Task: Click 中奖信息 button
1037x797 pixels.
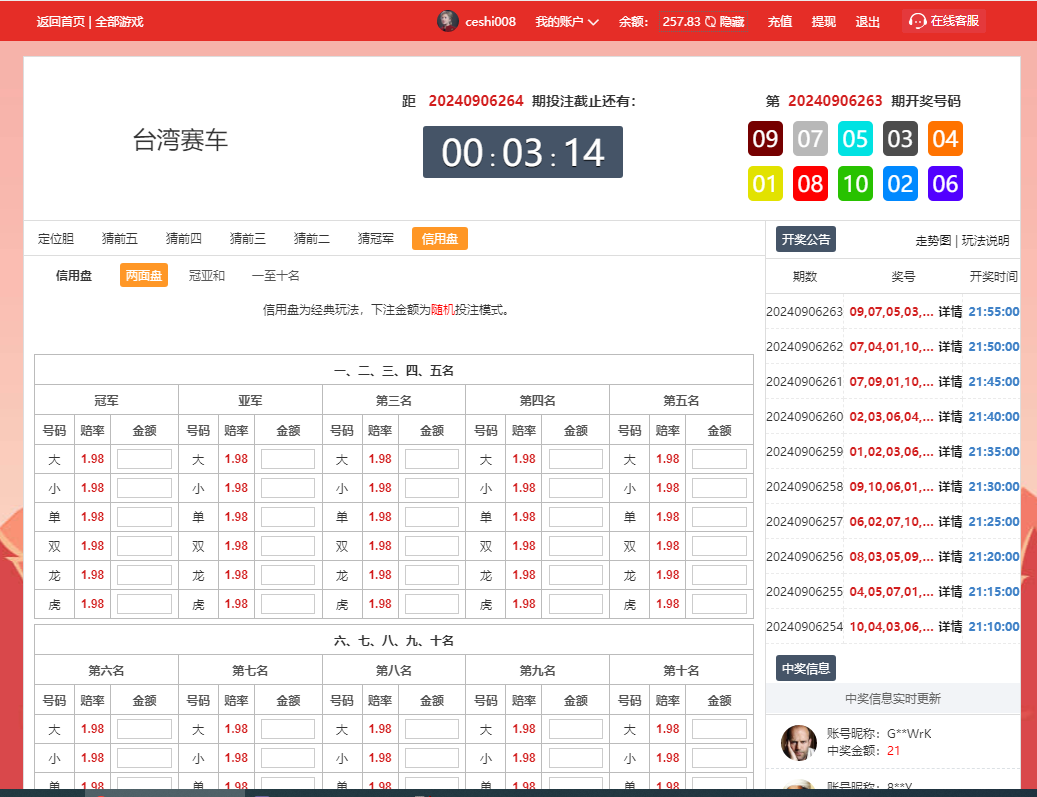Action: pos(806,669)
